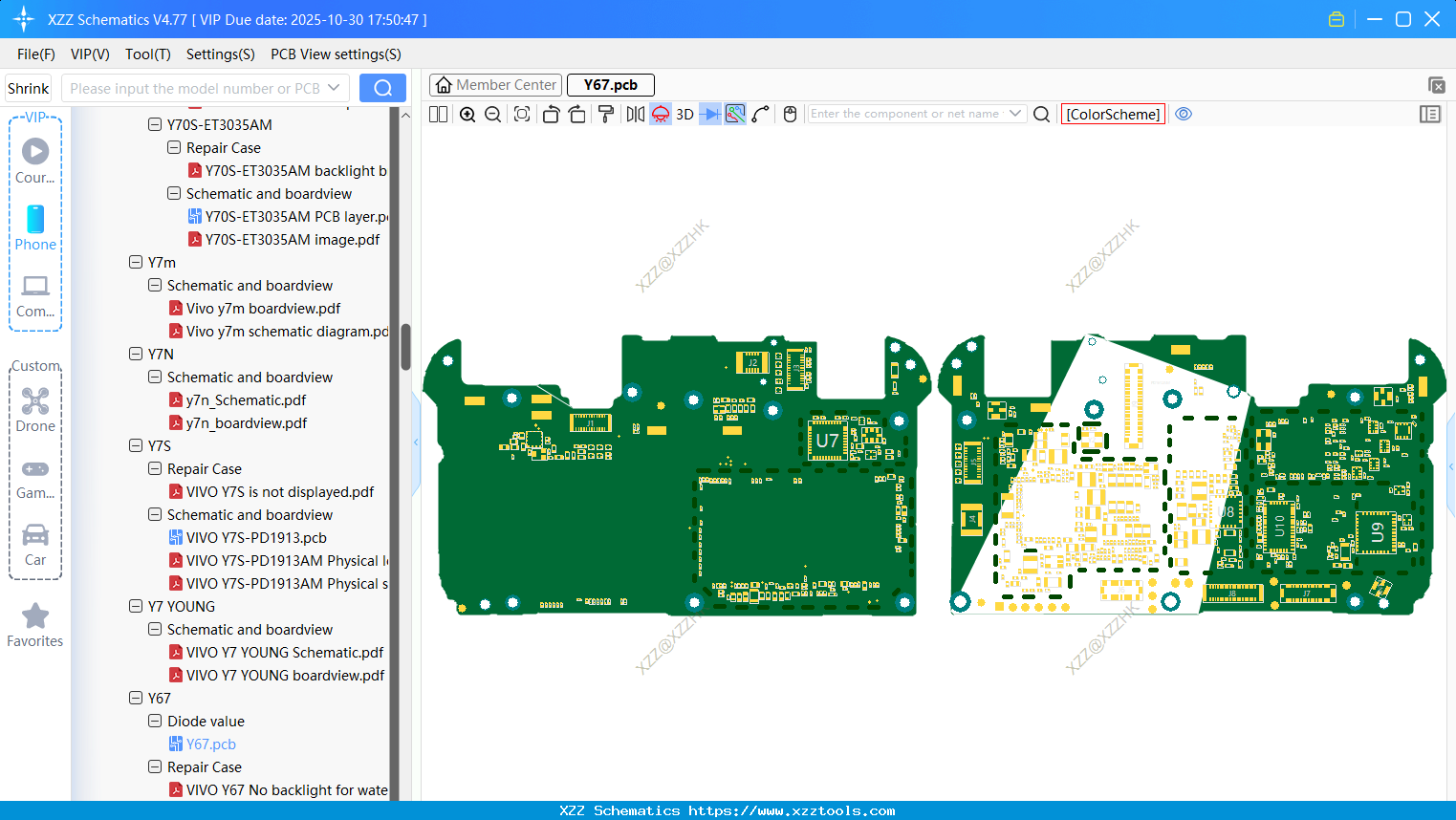
Task: Open y7n_Schematic.pdf in the tree
Action: pyautogui.click(x=246, y=400)
